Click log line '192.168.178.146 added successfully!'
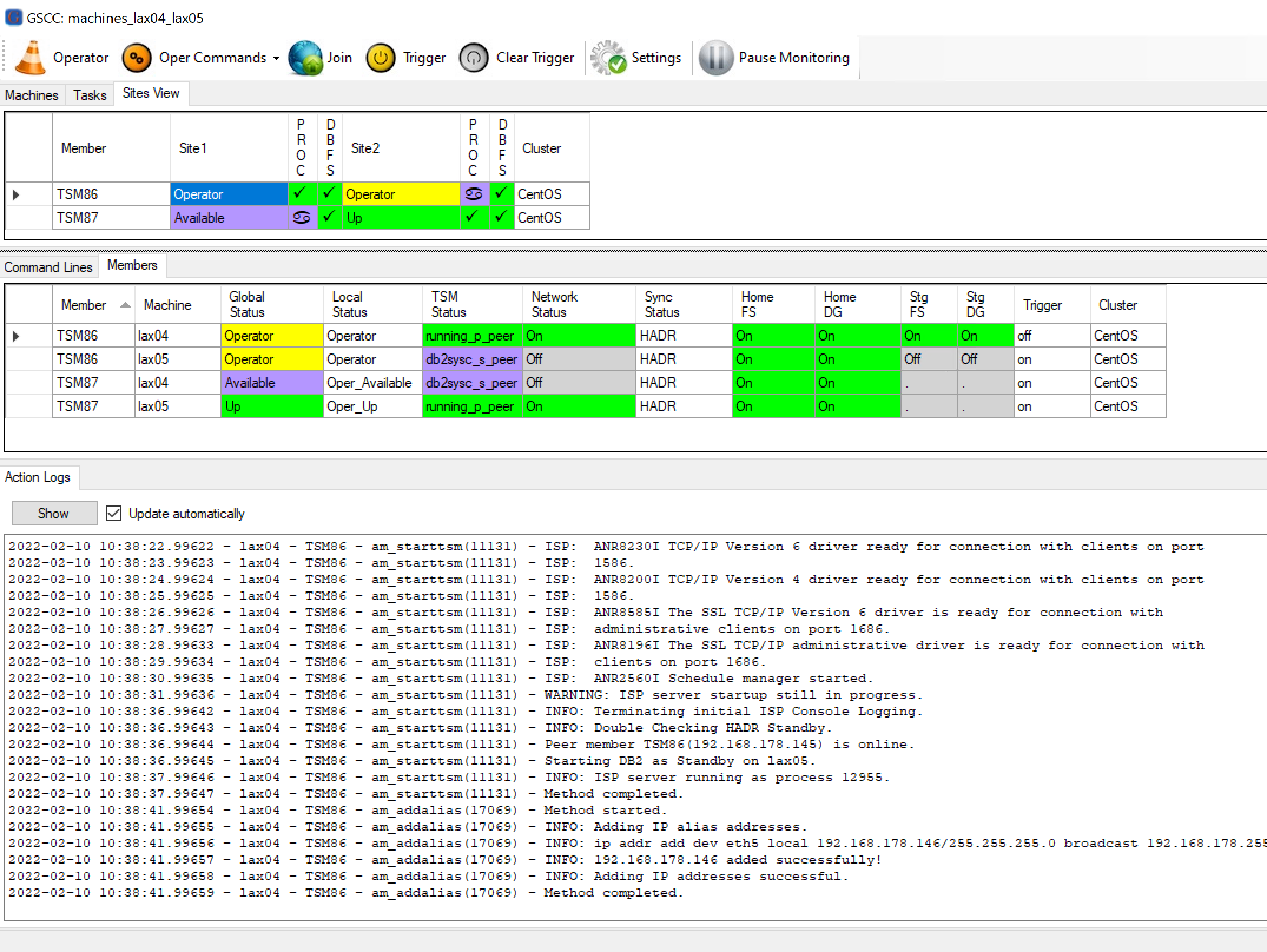This screenshot has height=952, width=1267. (x=445, y=860)
